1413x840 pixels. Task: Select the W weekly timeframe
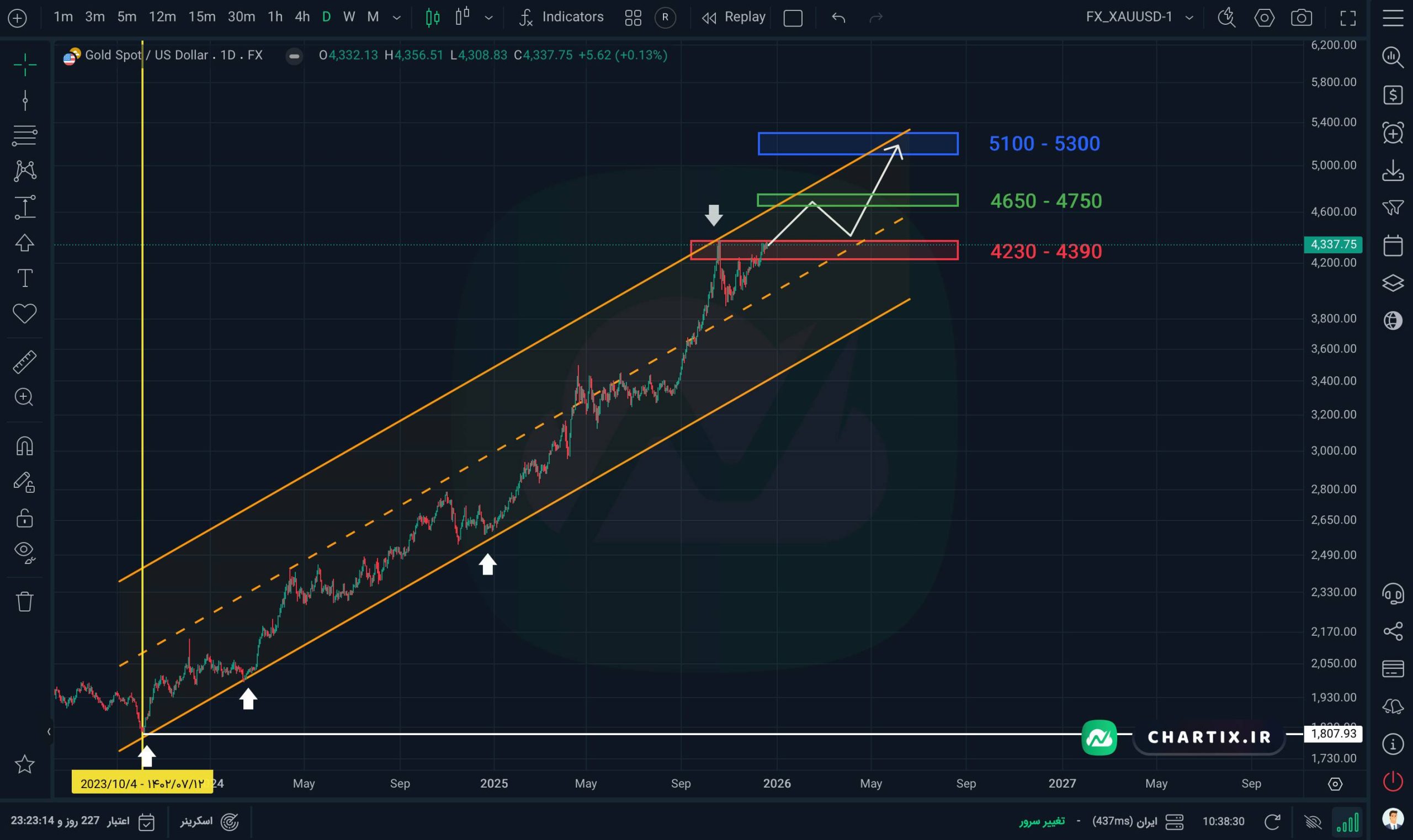pyautogui.click(x=349, y=17)
